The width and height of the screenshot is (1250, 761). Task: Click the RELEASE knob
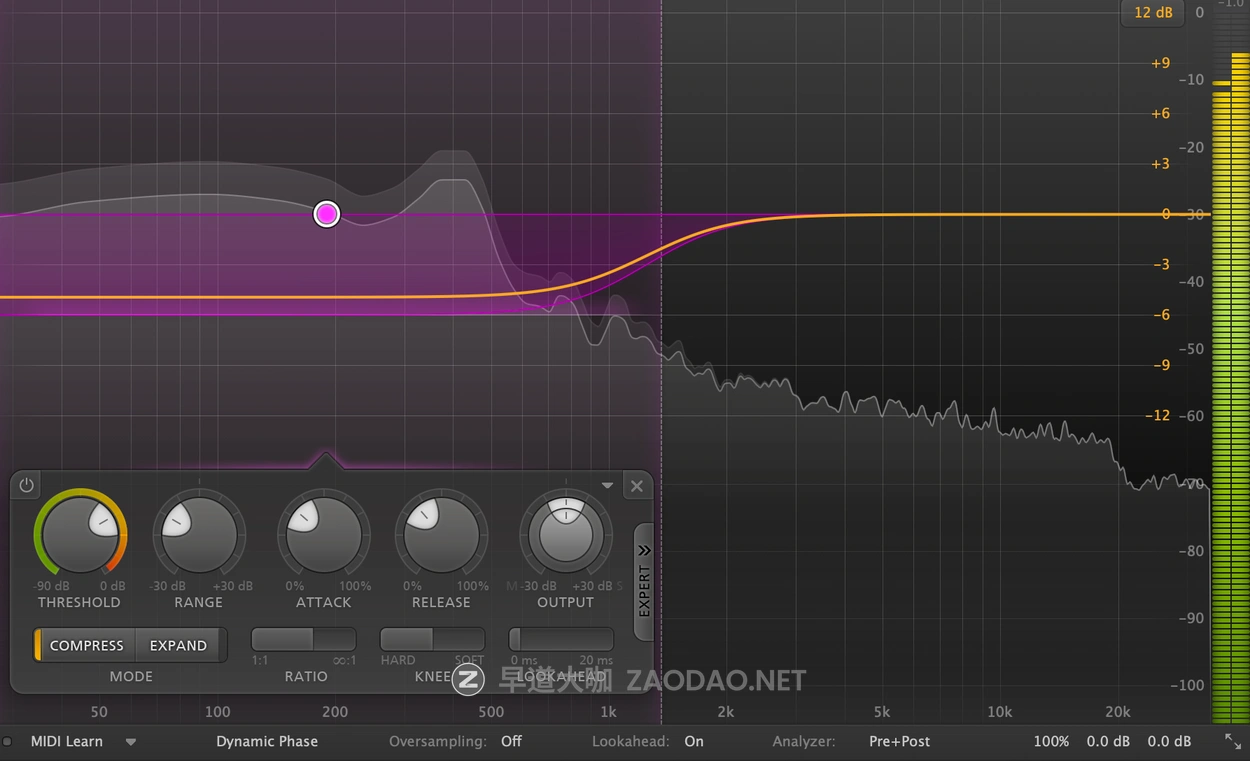pos(441,535)
